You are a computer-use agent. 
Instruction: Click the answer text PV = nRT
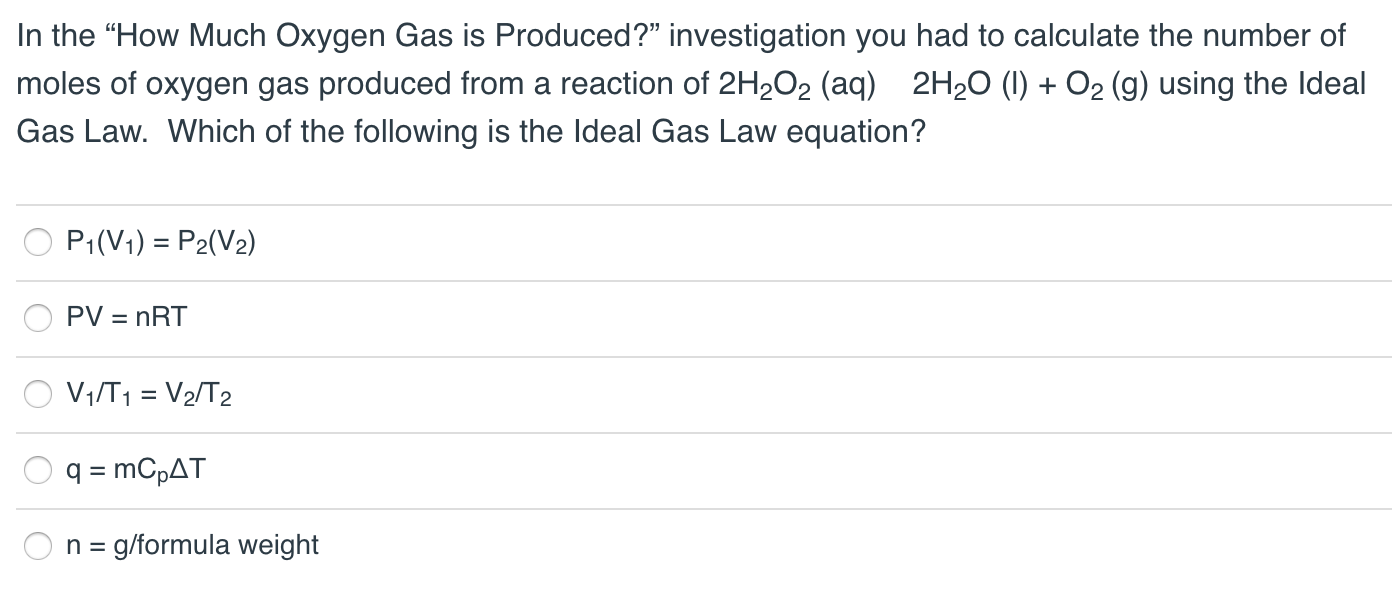(125, 317)
